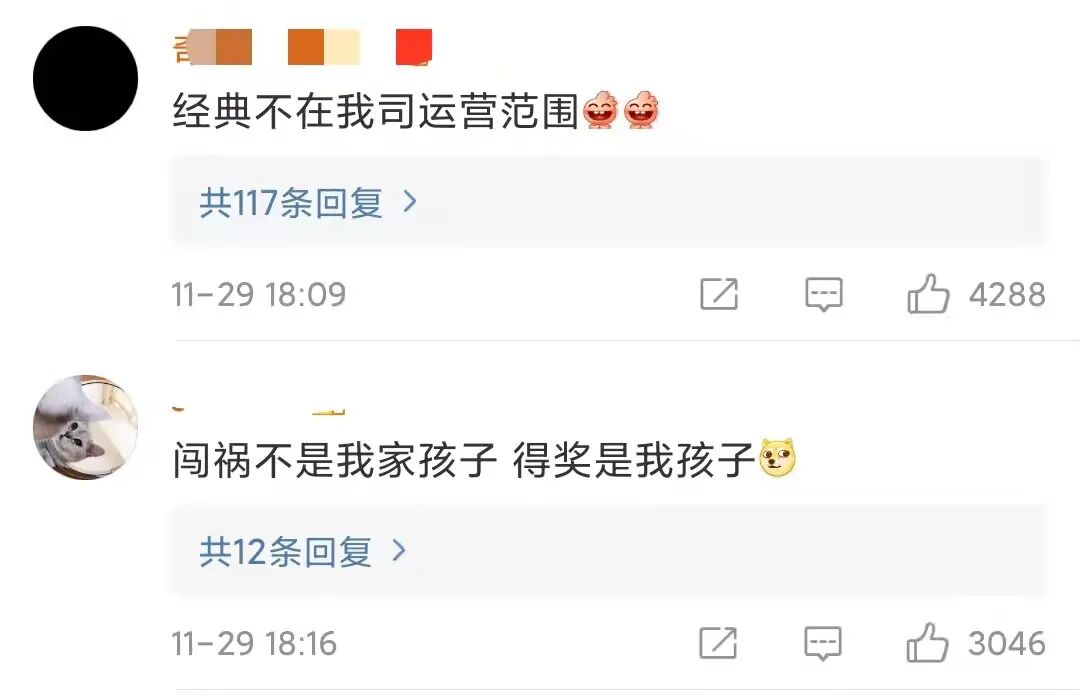Viewport: 1080px width, 697px height.
Task: Open the black circular profile avatar
Action: click(x=85, y=79)
